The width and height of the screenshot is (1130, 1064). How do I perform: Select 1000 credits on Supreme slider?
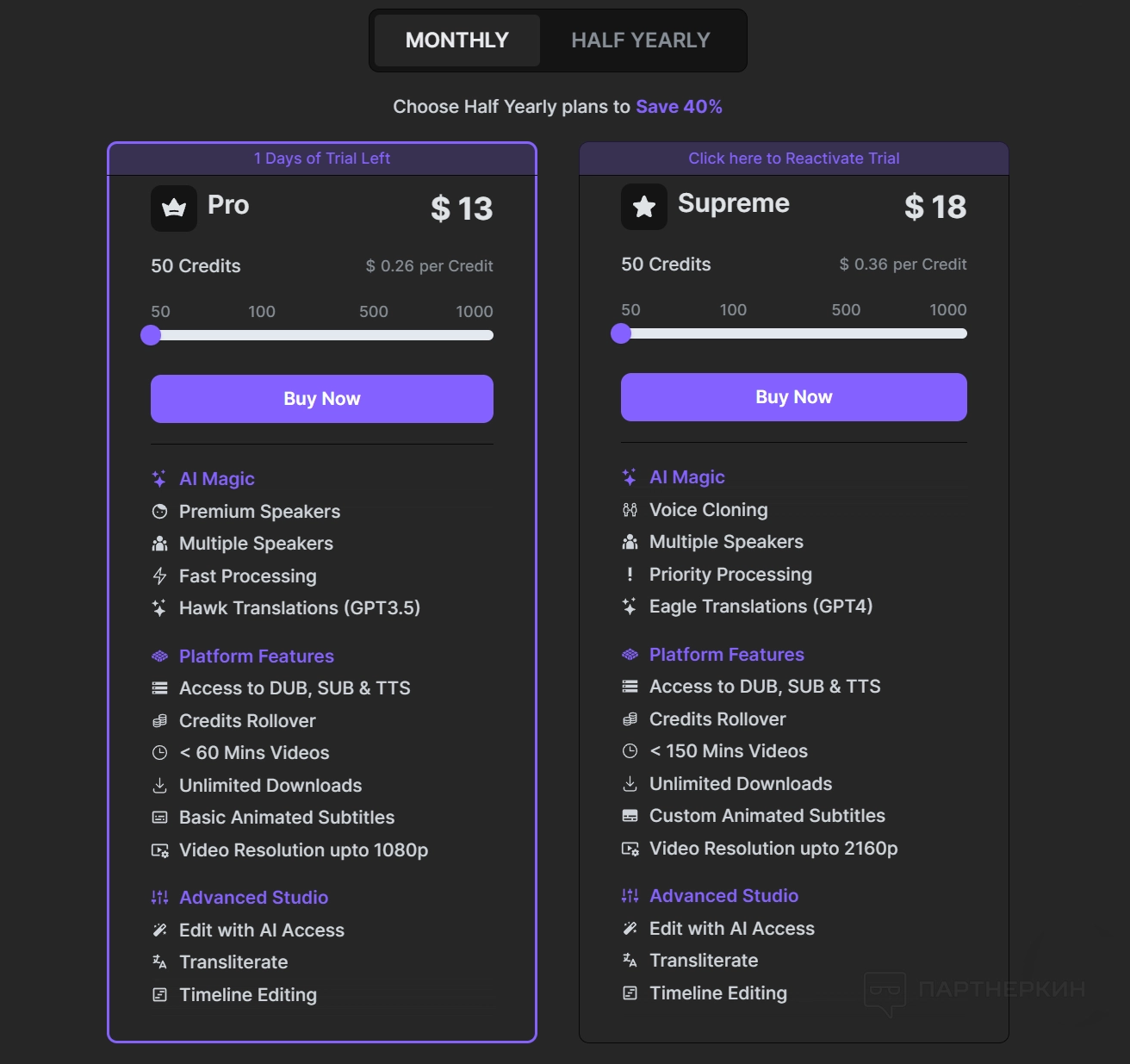[962, 333]
